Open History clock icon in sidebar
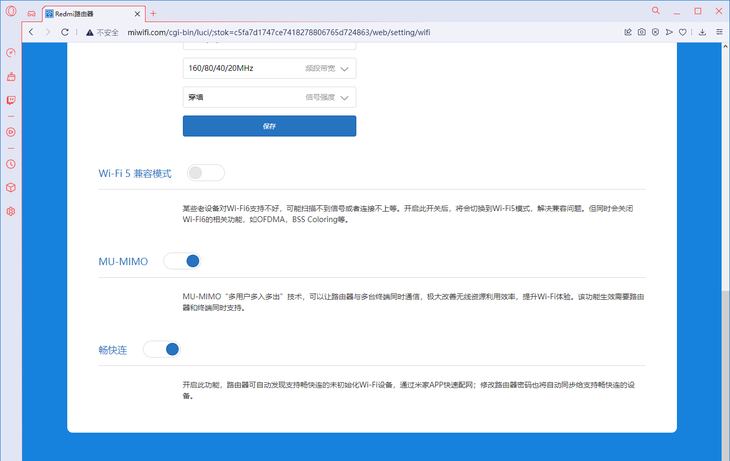The height and width of the screenshot is (461, 730). 11,163
